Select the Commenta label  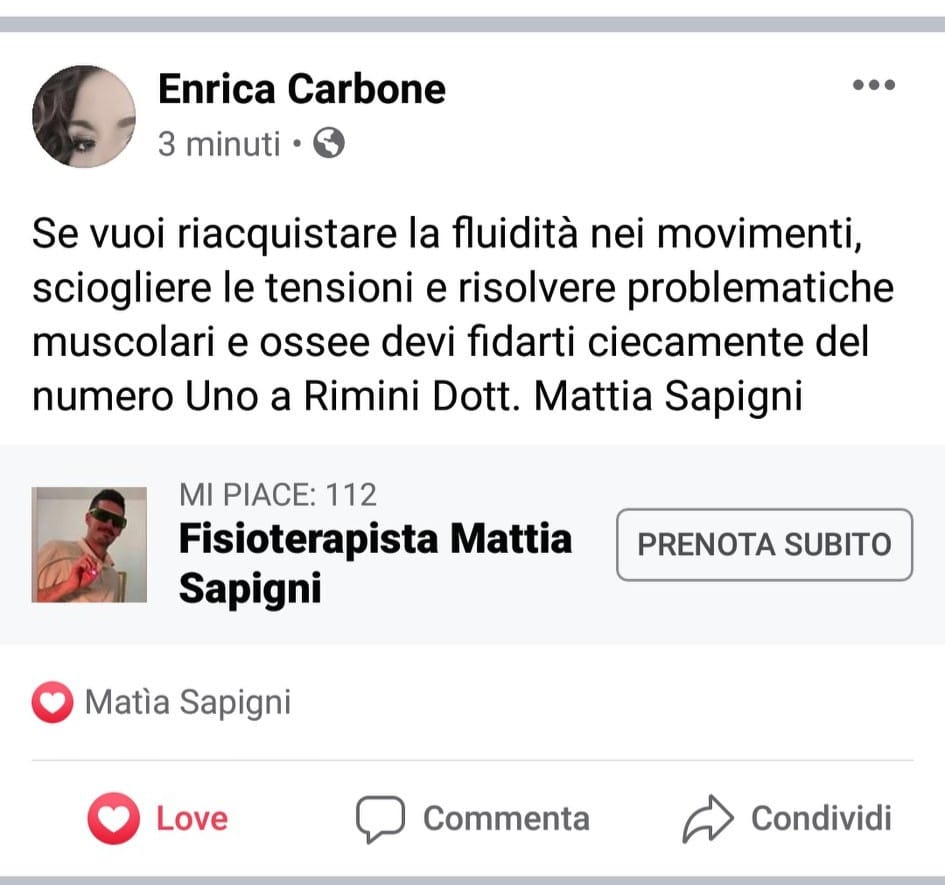click(506, 819)
